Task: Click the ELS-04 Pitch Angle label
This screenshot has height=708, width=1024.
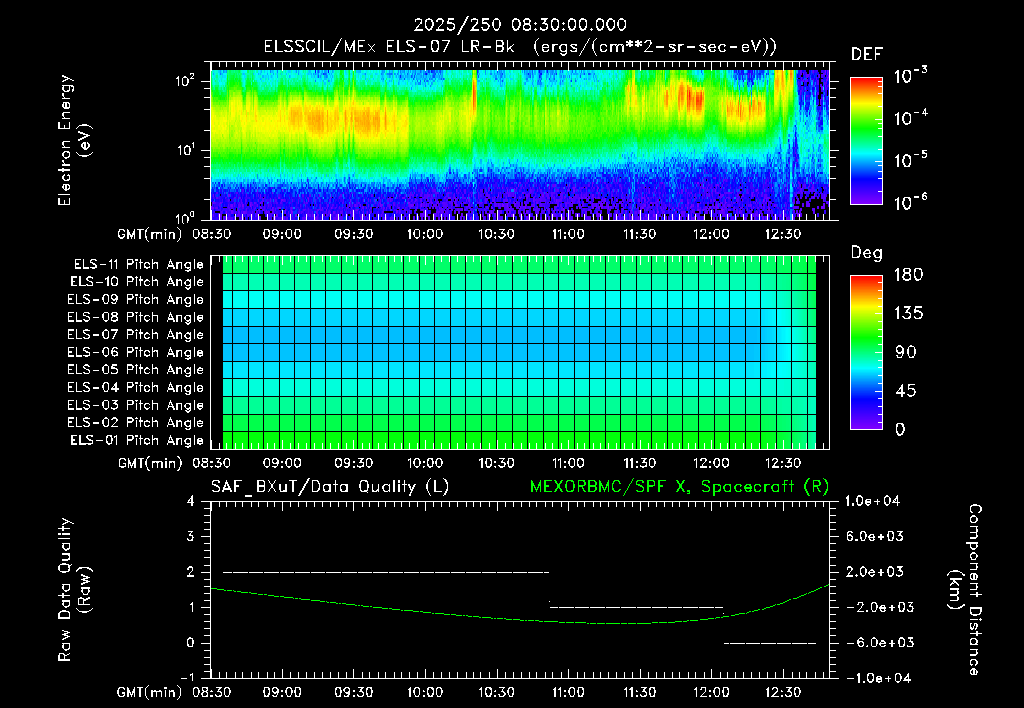Action: coord(135,387)
